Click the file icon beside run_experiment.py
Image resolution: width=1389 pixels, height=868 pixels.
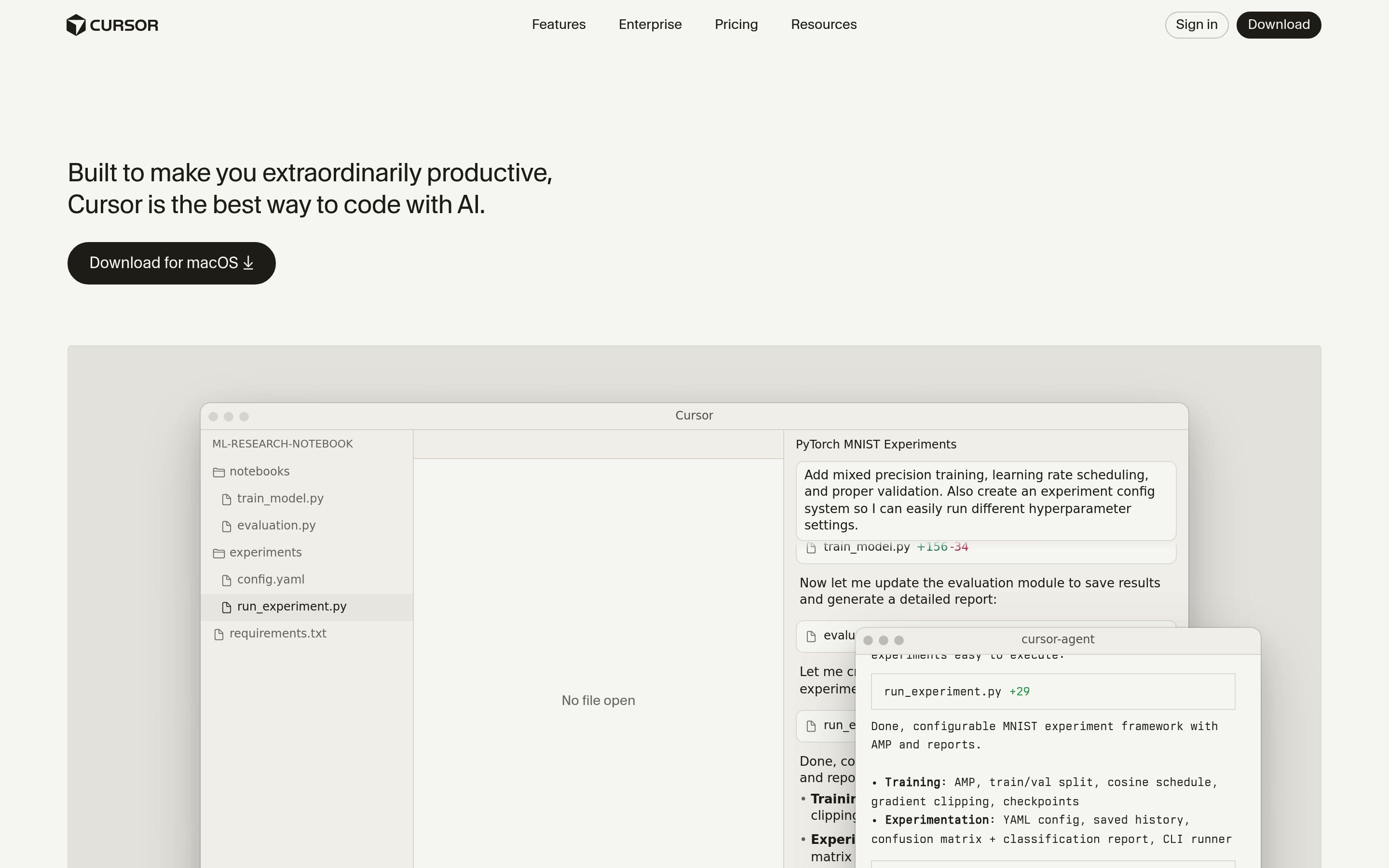pyautogui.click(x=226, y=607)
